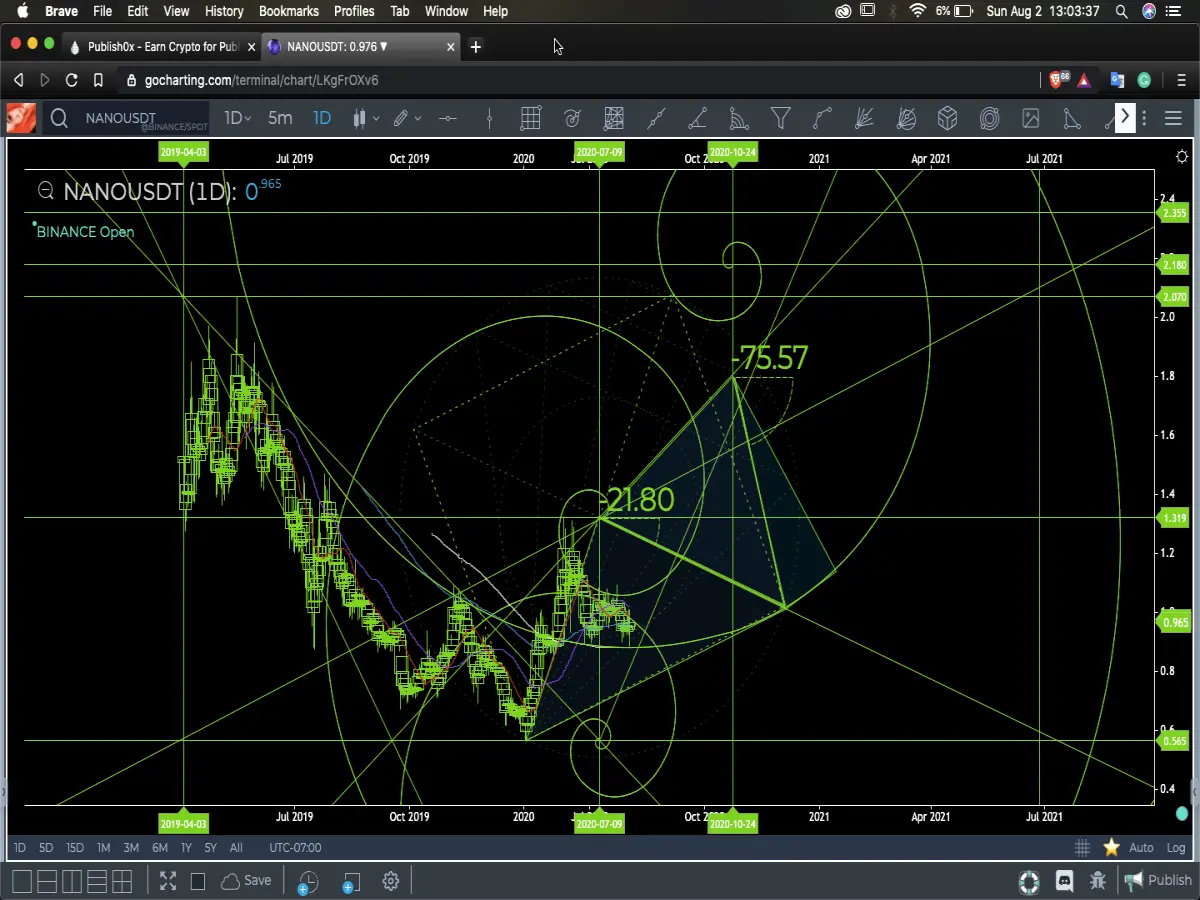
Task: Set range to All
Action: point(236,848)
